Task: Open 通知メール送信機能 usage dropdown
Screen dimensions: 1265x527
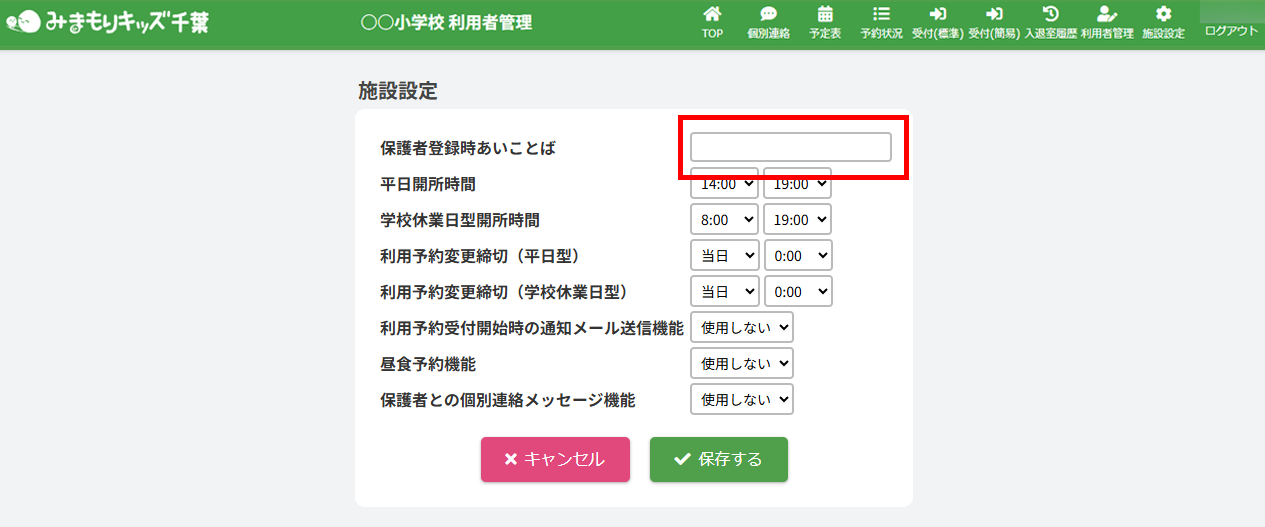Action: 741,327
